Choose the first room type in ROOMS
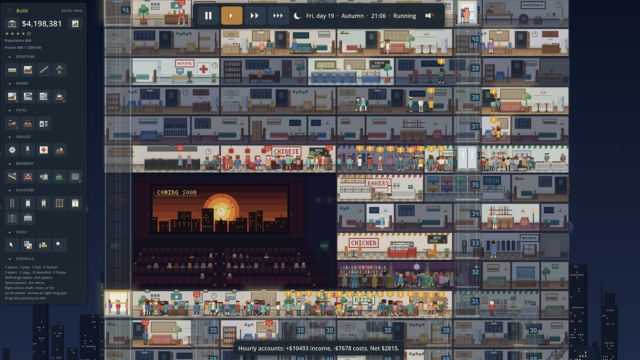 coord(12,97)
